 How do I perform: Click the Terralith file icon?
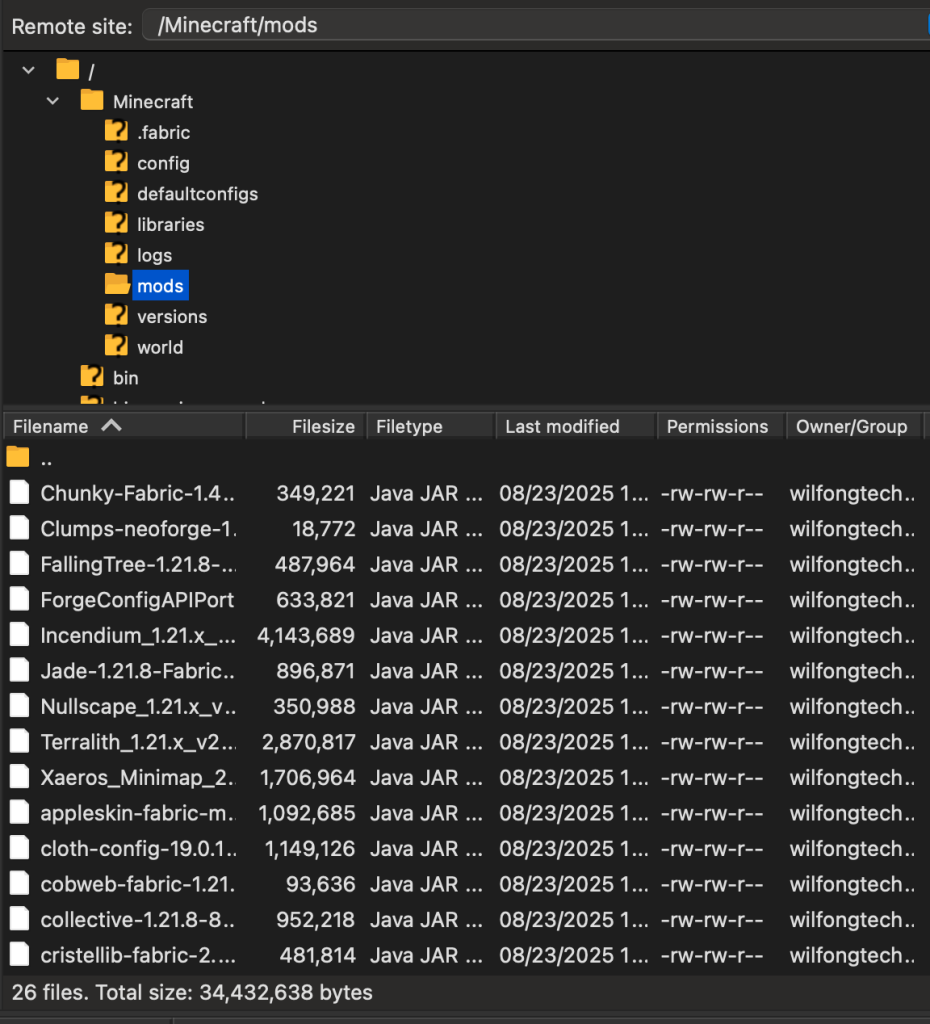click(20, 741)
